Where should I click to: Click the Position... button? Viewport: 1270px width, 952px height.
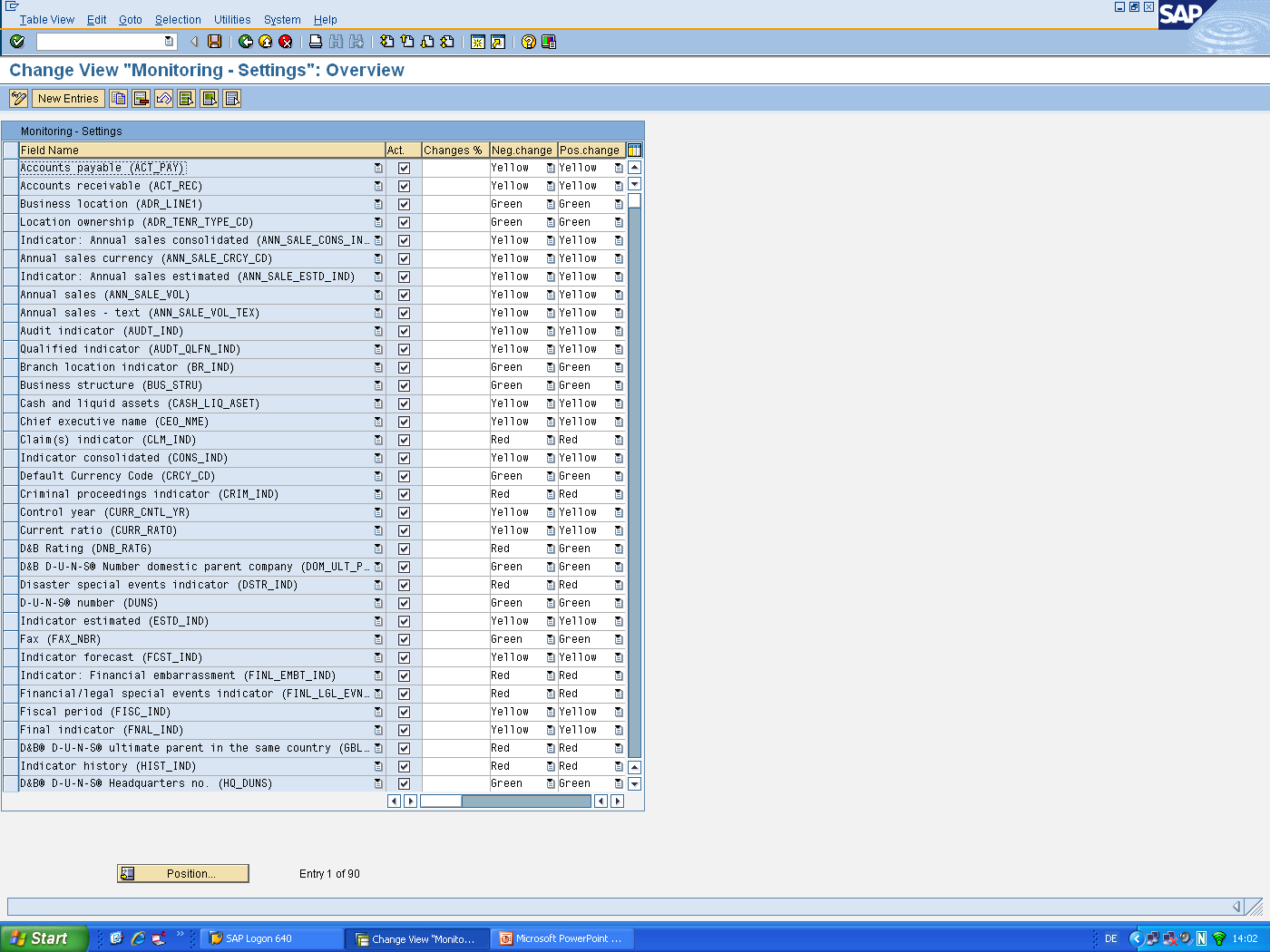pyautogui.click(x=183, y=873)
